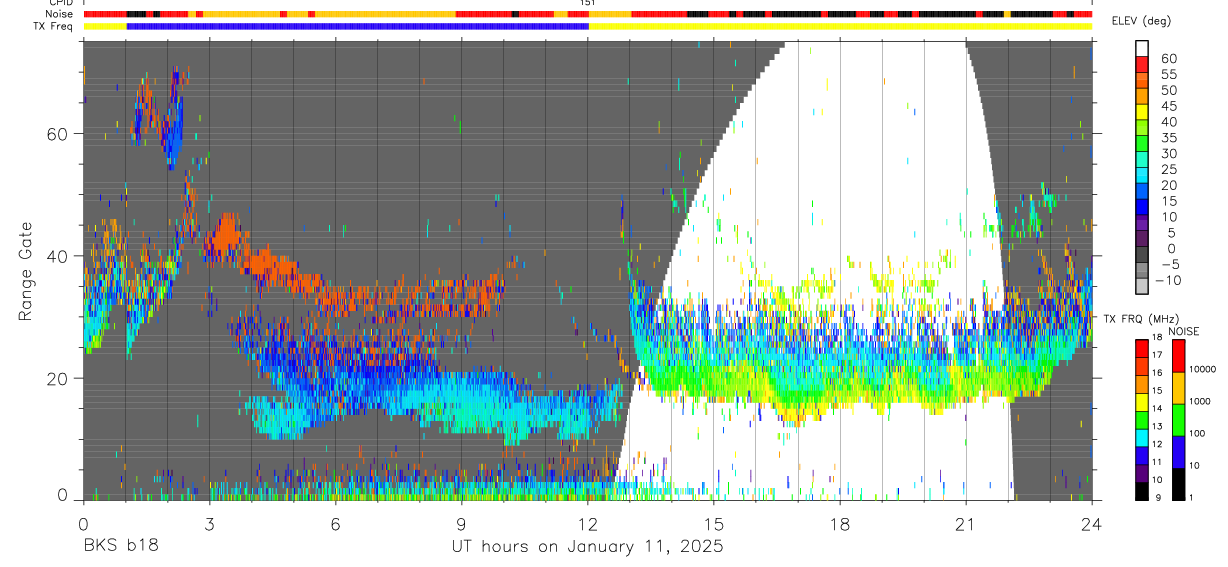
Task: Click the ELEV colorbar label '-5'
Action: [1169, 264]
